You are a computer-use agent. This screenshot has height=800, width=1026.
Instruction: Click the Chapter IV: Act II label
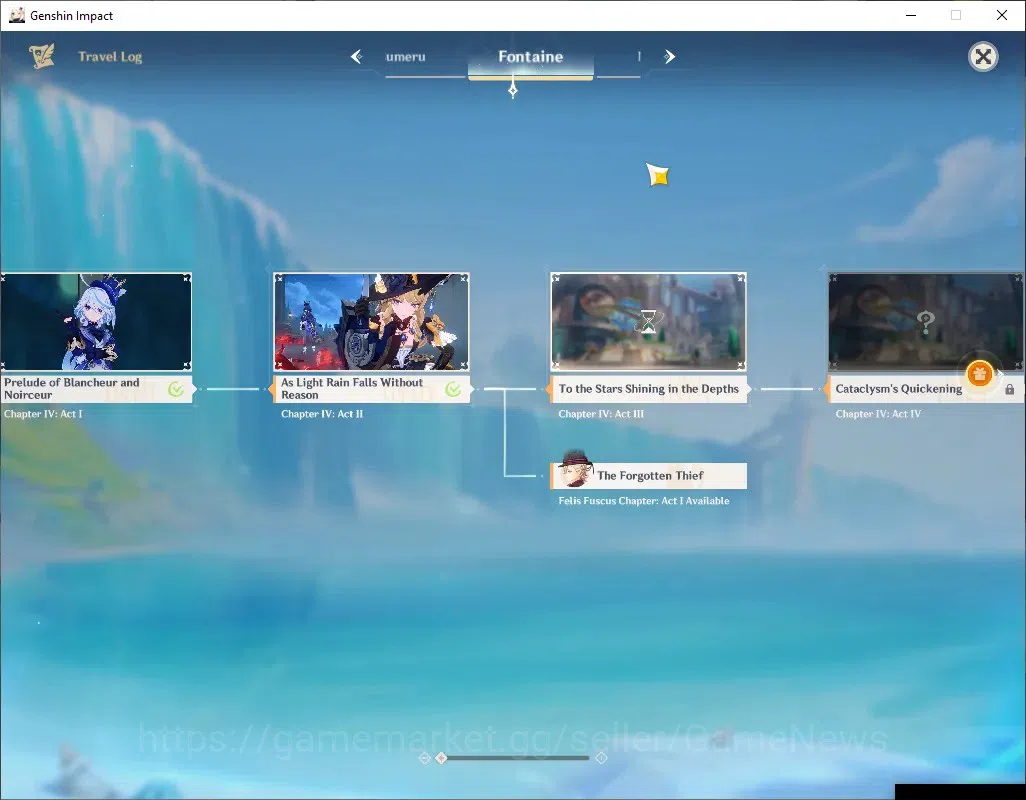[x=322, y=413]
